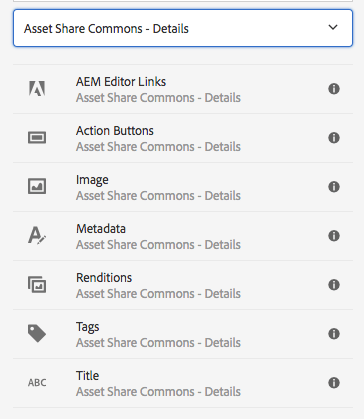Click the Metadata text-edit icon
Image resolution: width=364 pixels, height=419 pixels.
(37, 235)
